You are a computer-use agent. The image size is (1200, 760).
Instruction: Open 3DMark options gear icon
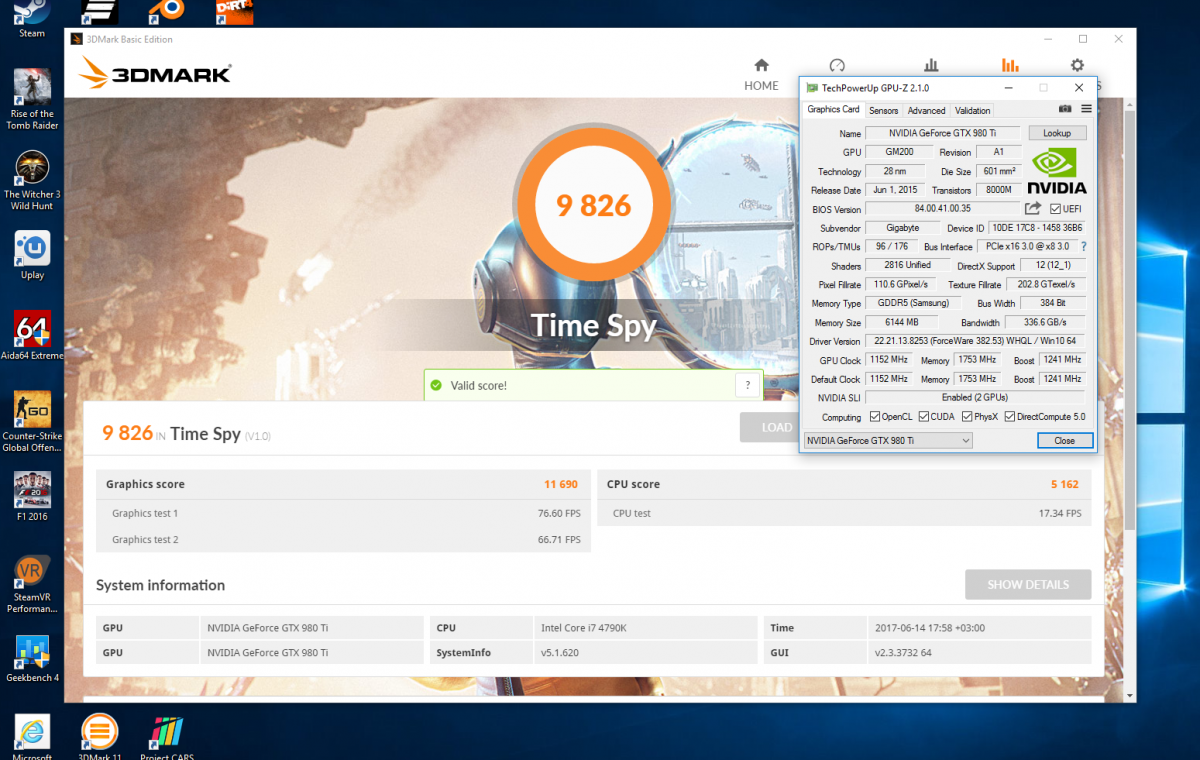[1077, 66]
